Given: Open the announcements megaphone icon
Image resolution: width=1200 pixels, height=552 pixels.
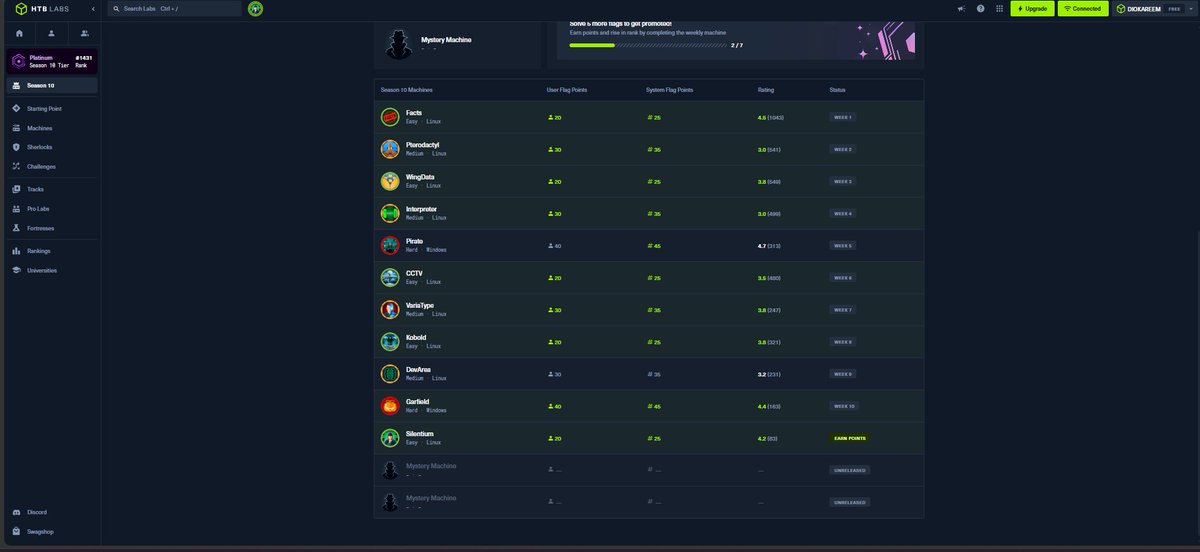Looking at the screenshot, I should (x=961, y=8).
